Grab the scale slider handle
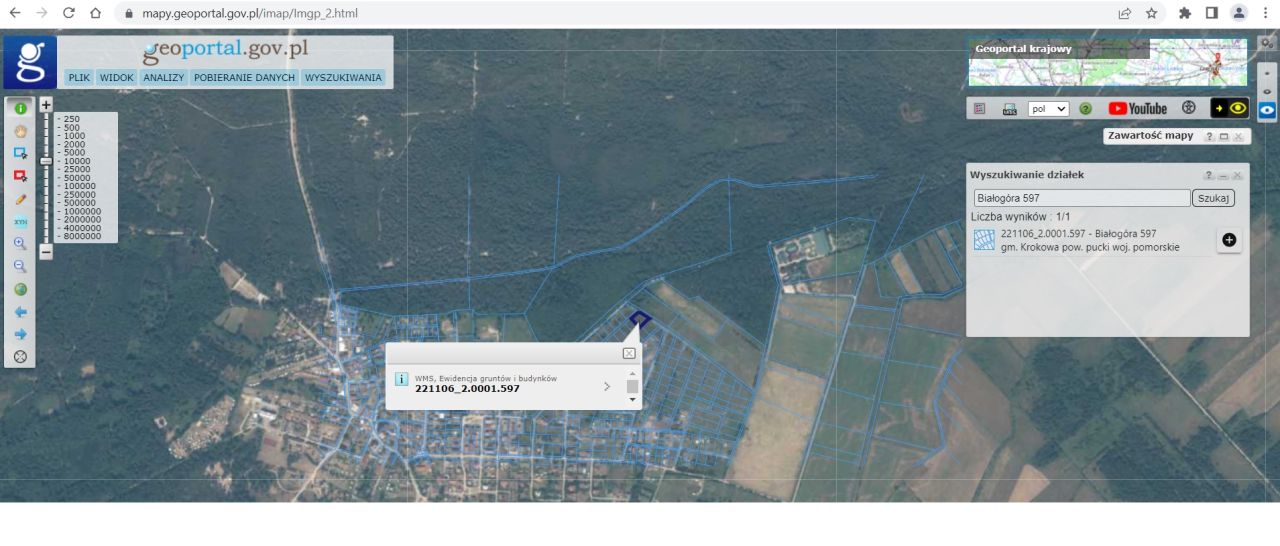The width and height of the screenshot is (1280, 546). (46, 160)
